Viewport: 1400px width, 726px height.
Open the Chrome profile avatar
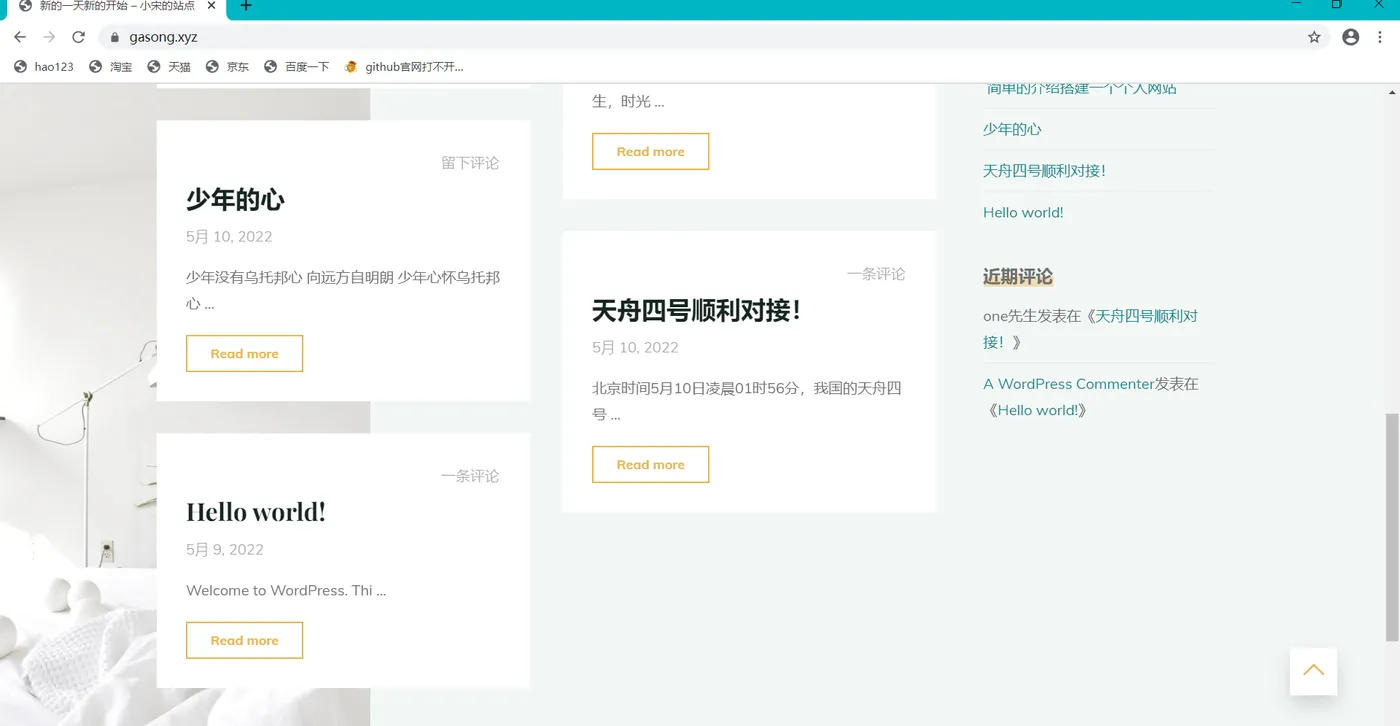1351,37
